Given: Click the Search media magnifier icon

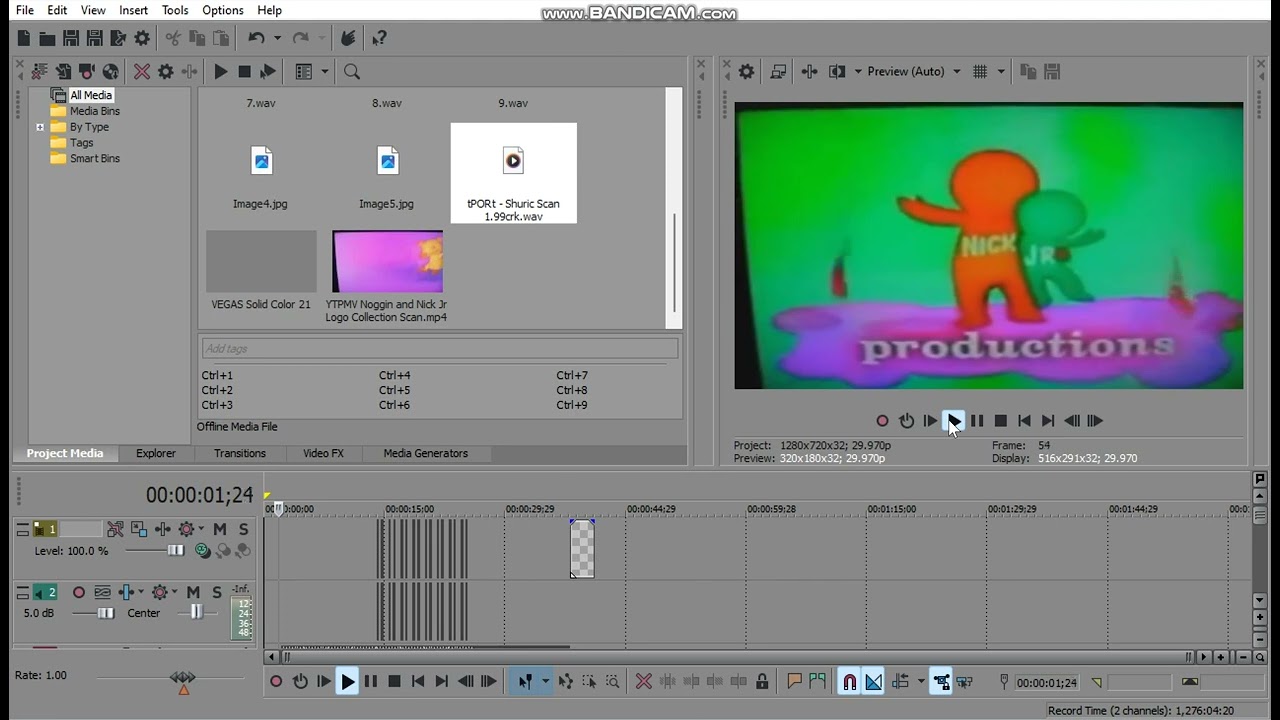Looking at the screenshot, I should coord(352,71).
